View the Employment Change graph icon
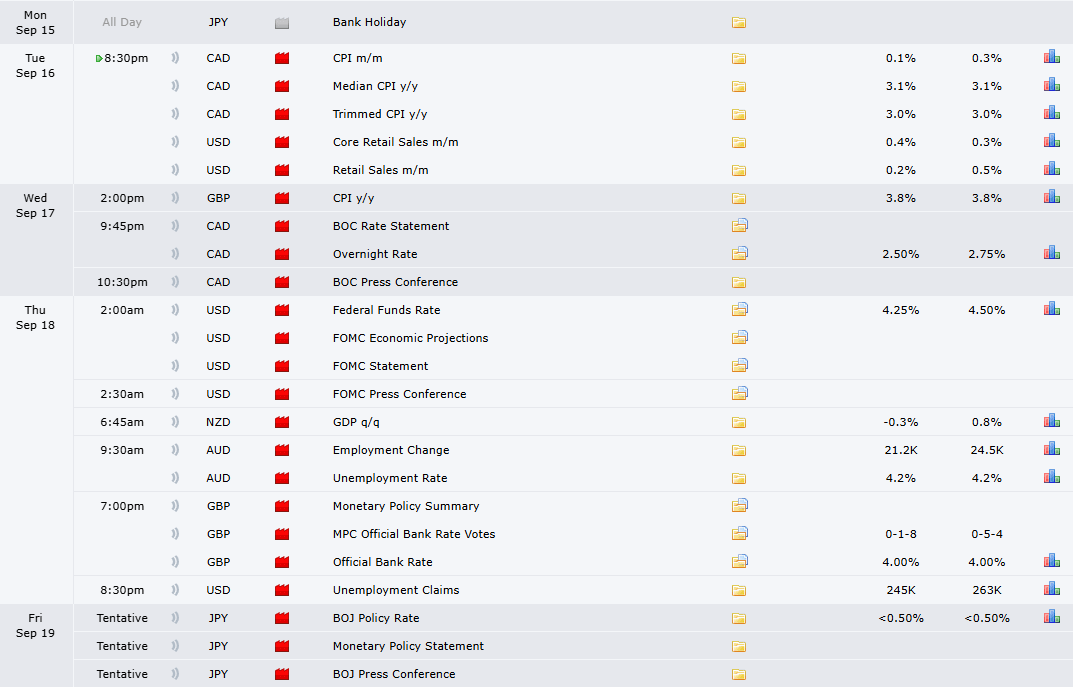This screenshot has width=1073, height=687. pyautogui.click(x=1052, y=450)
